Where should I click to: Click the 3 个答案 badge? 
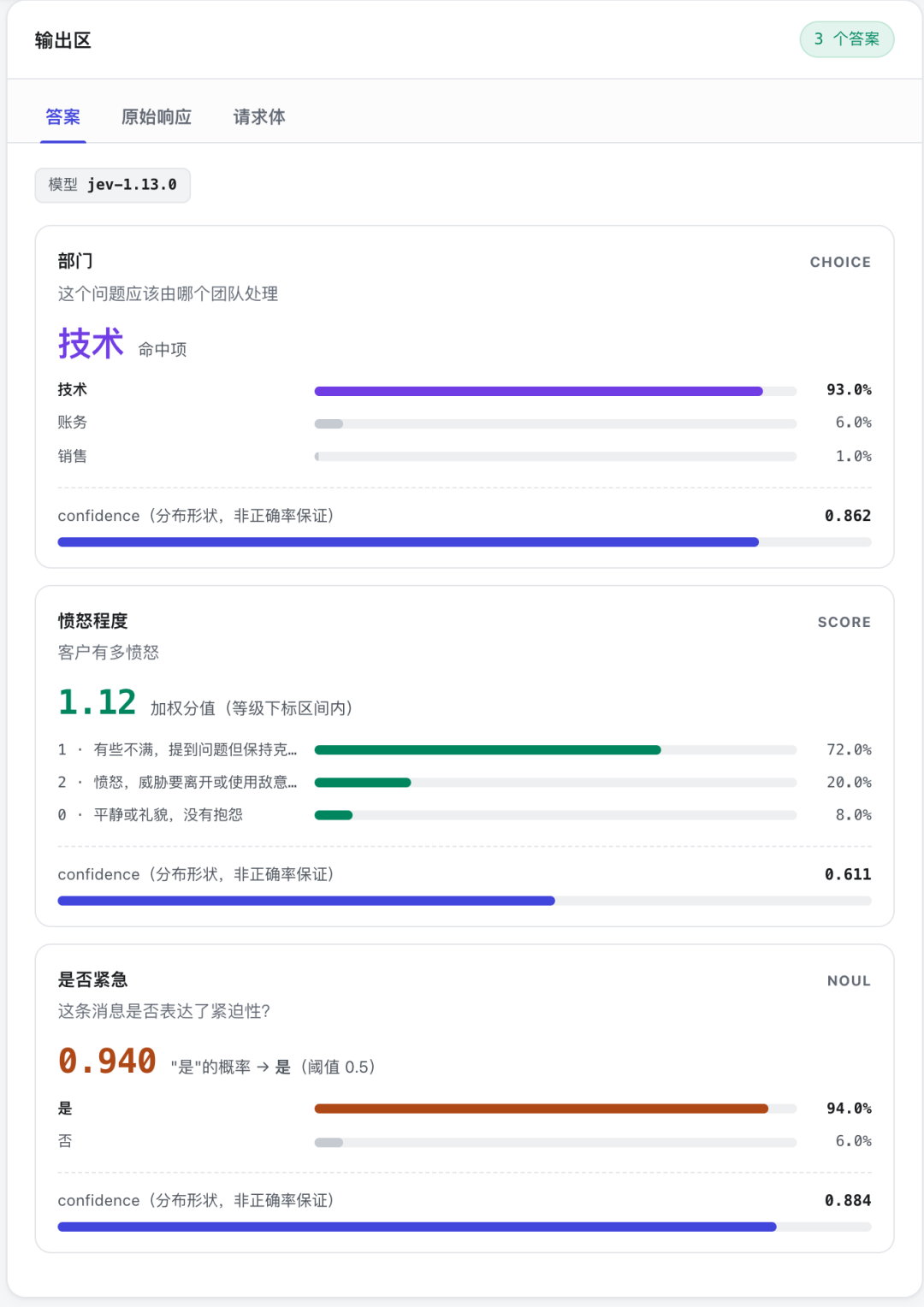(847, 39)
